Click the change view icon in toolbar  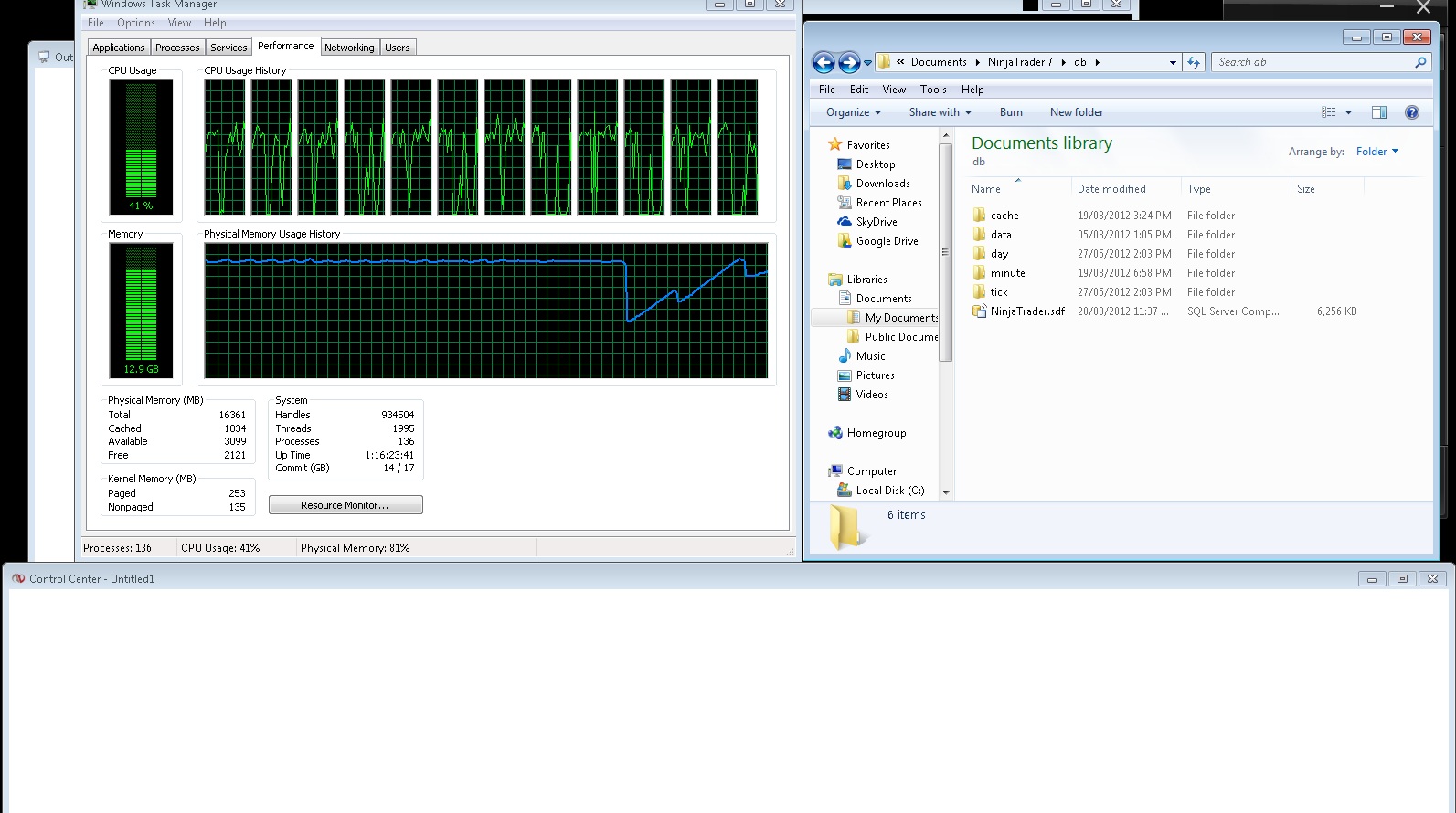point(1329,112)
